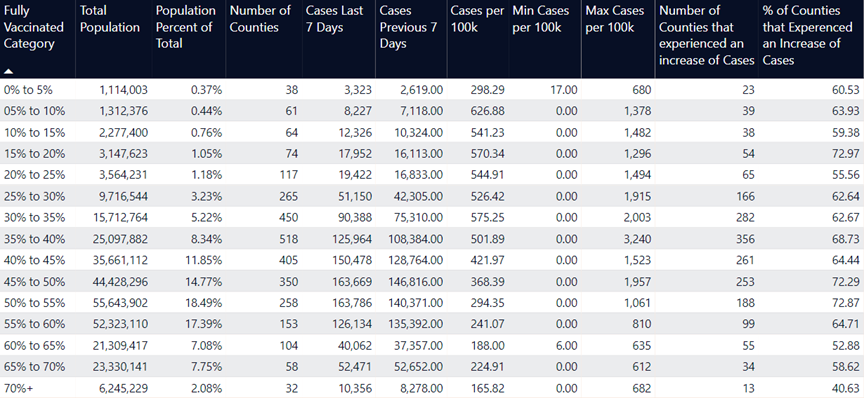Click Max Cases per 100k header
The height and width of the screenshot is (398, 864).
(615, 19)
